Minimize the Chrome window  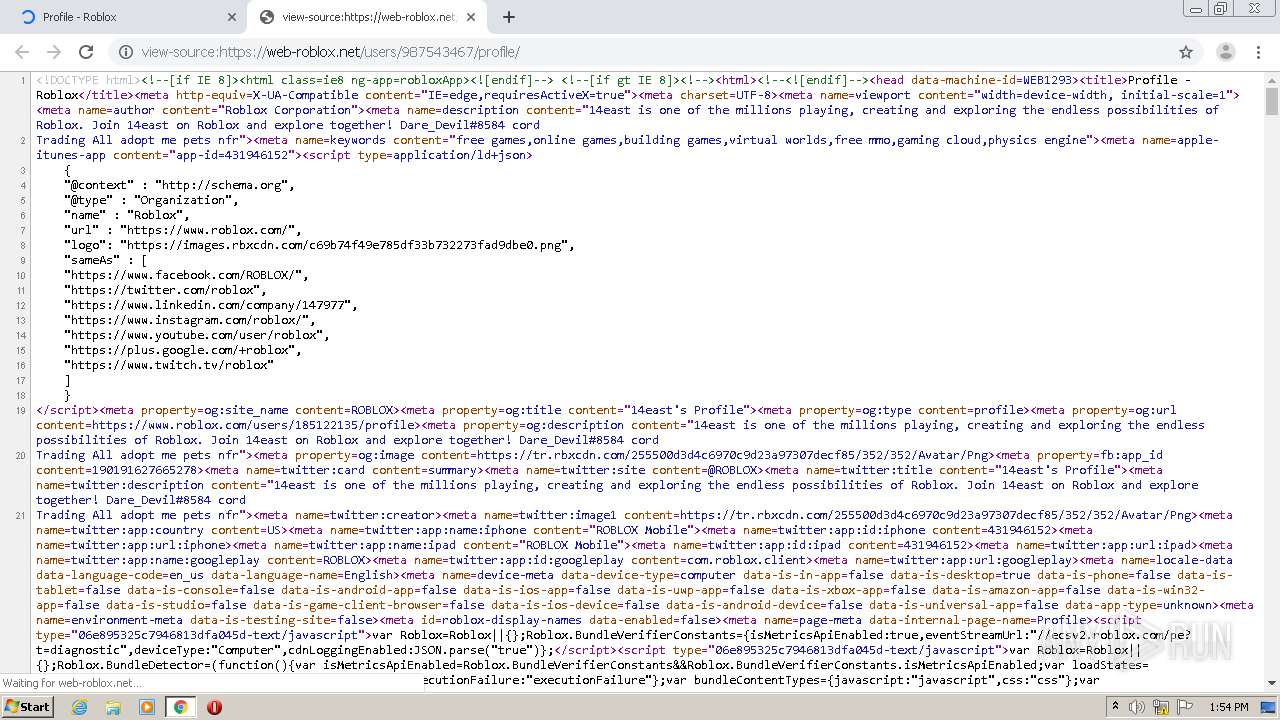click(1196, 8)
